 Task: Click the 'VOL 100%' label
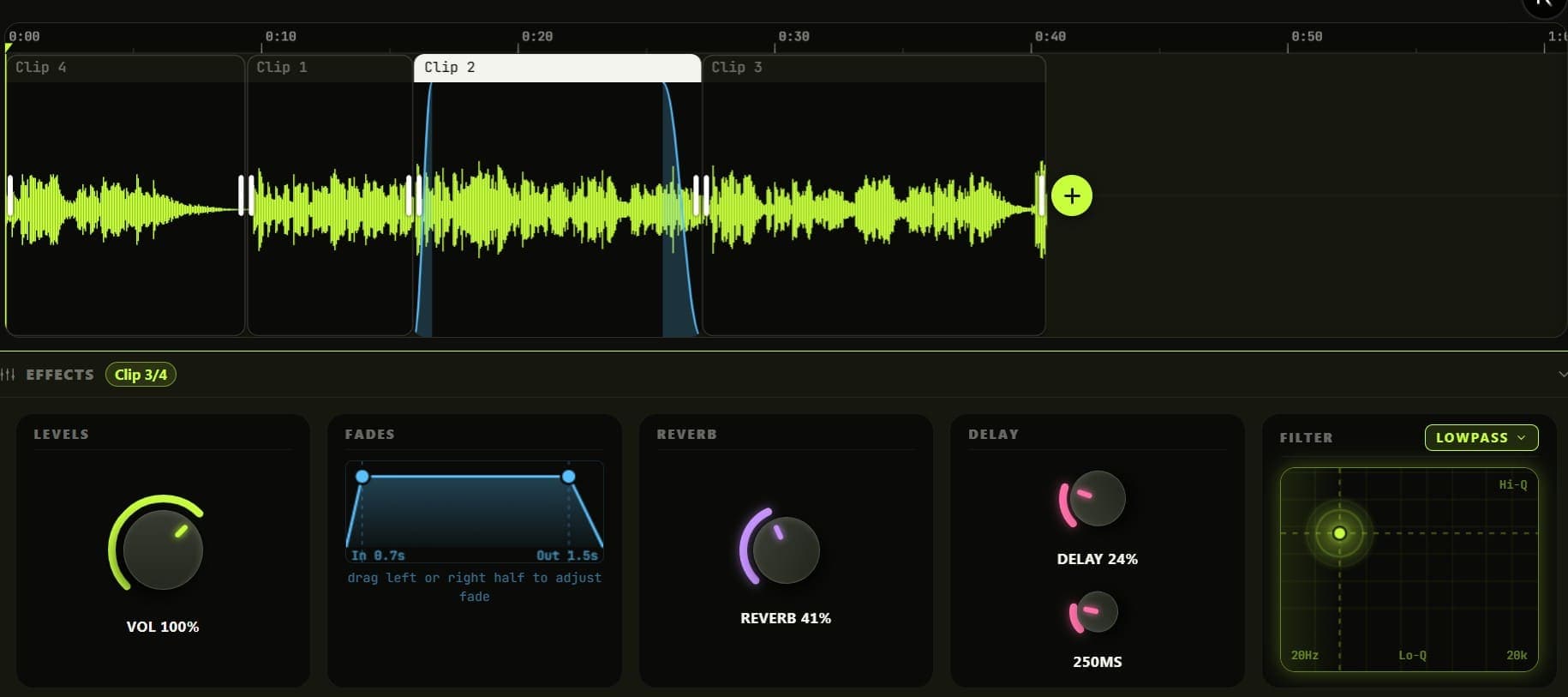tap(163, 627)
